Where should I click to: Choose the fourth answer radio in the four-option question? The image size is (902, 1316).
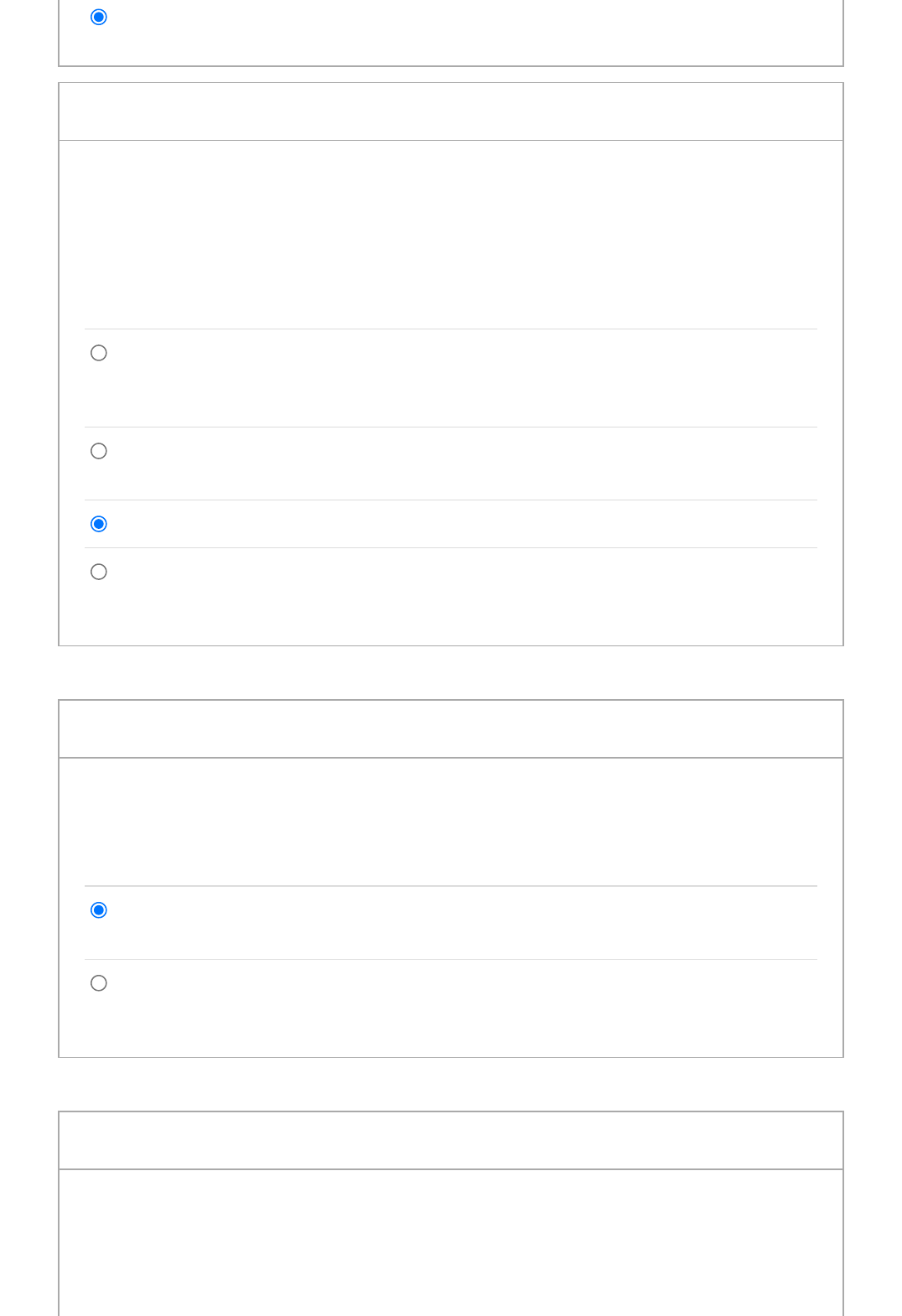99,572
